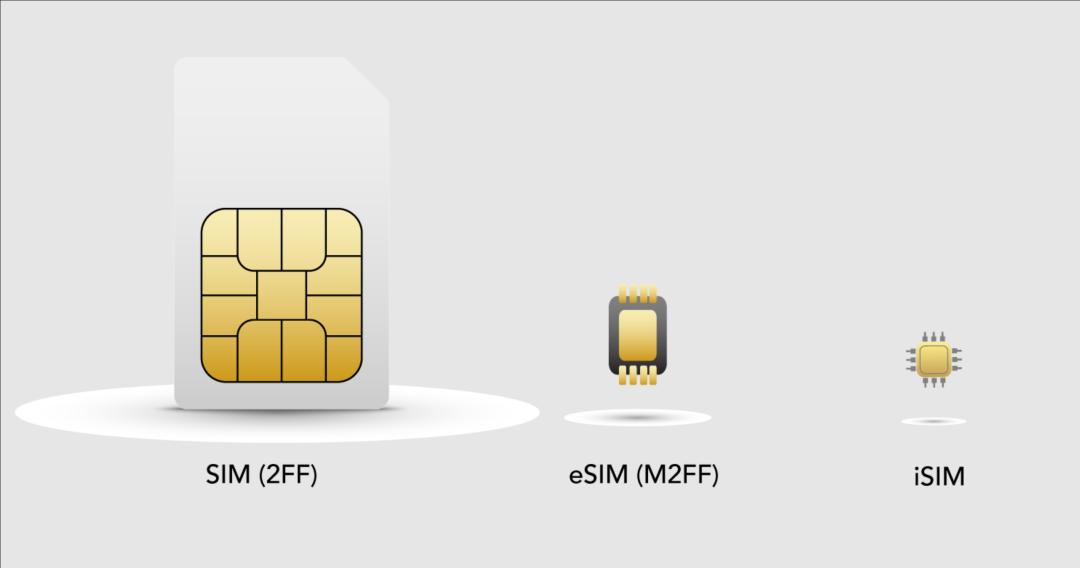Click the center square pad of gold chip
Viewport: 1080px width, 568px height.
click(x=281, y=295)
